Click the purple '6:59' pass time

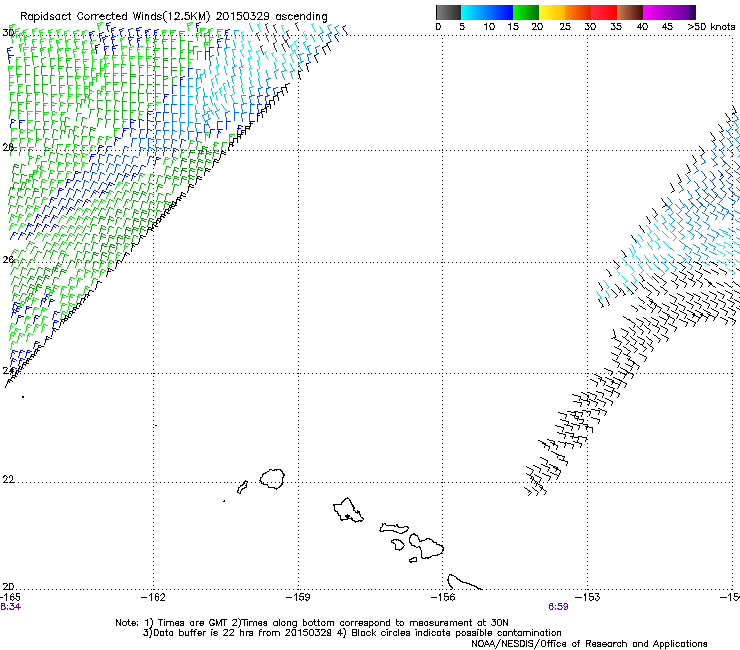(x=558, y=607)
